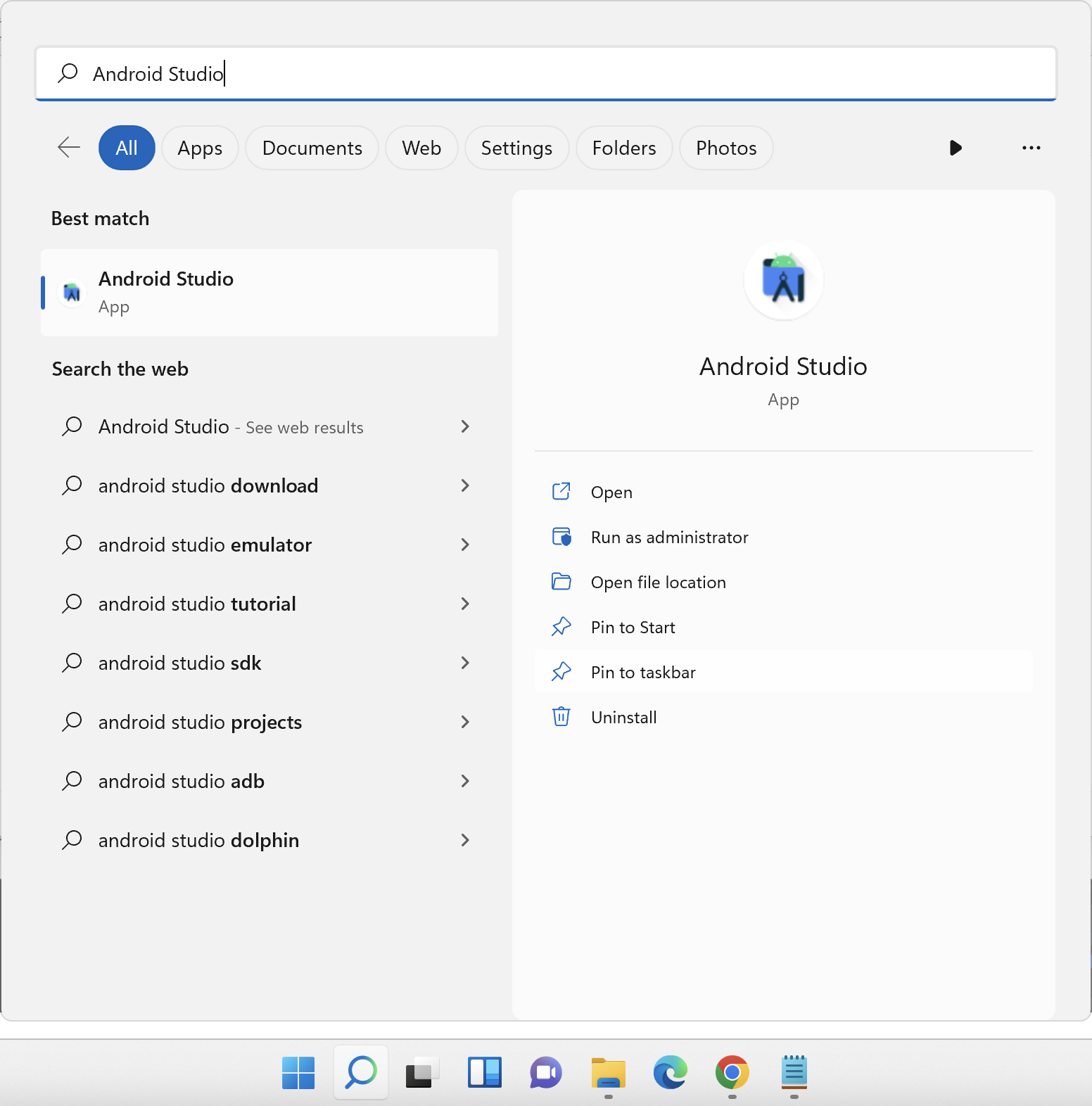Expand chevron for 'android studio download'
Image resolution: width=1092 pixels, height=1106 pixels.
[x=465, y=485]
